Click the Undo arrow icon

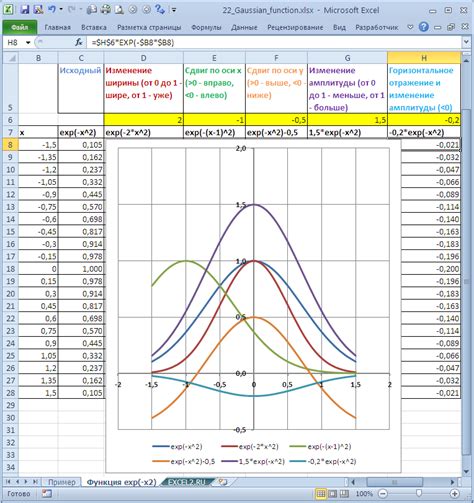click(x=52, y=9)
